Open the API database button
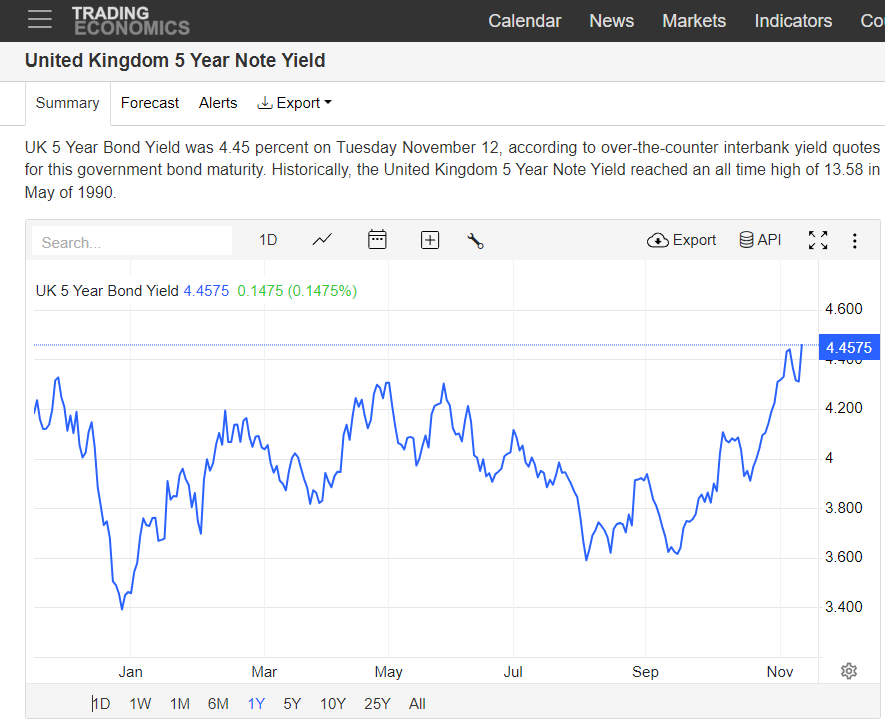 [760, 240]
